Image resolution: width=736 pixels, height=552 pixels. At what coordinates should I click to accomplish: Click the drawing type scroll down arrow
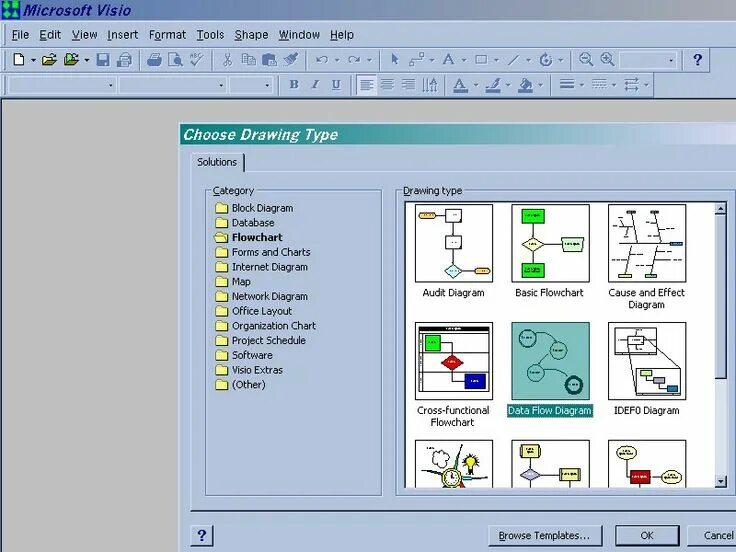click(x=721, y=481)
